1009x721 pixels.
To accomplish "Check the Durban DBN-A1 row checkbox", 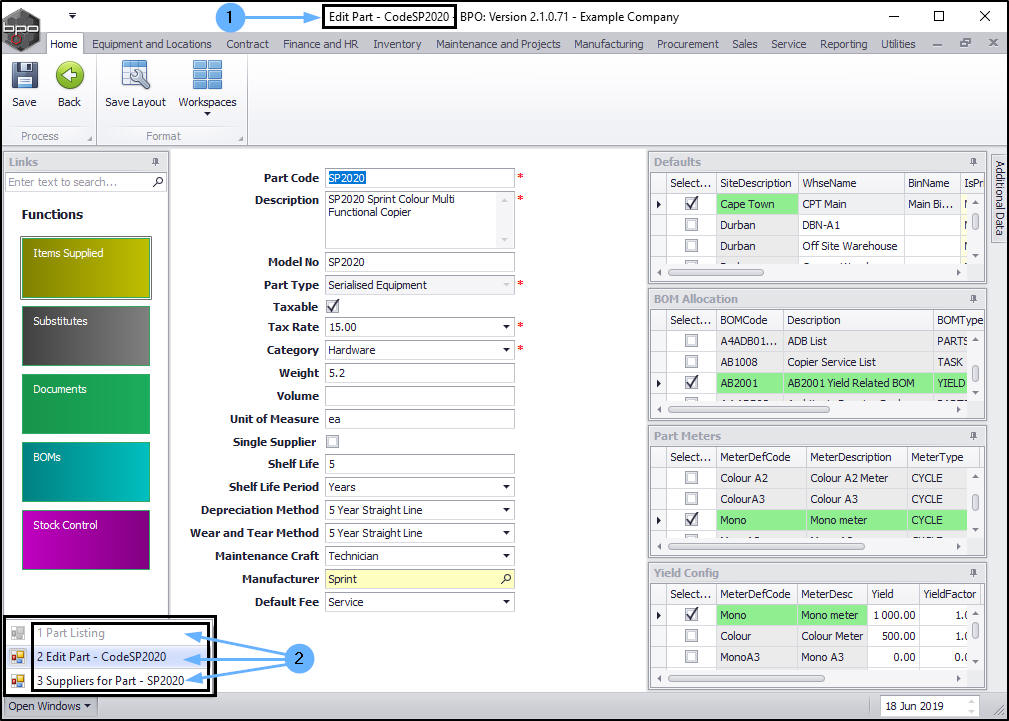I will coord(691,225).
